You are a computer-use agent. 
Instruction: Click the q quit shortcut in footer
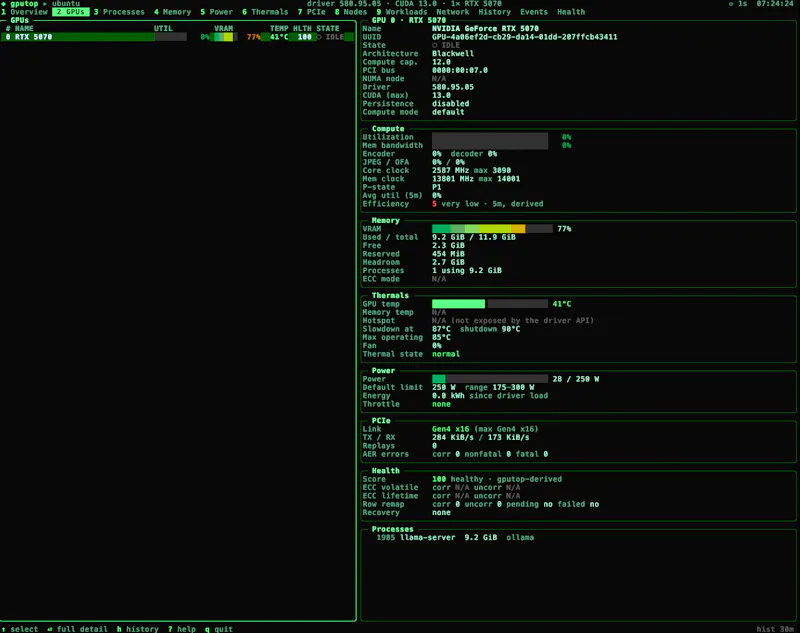[x=219, y=629]
